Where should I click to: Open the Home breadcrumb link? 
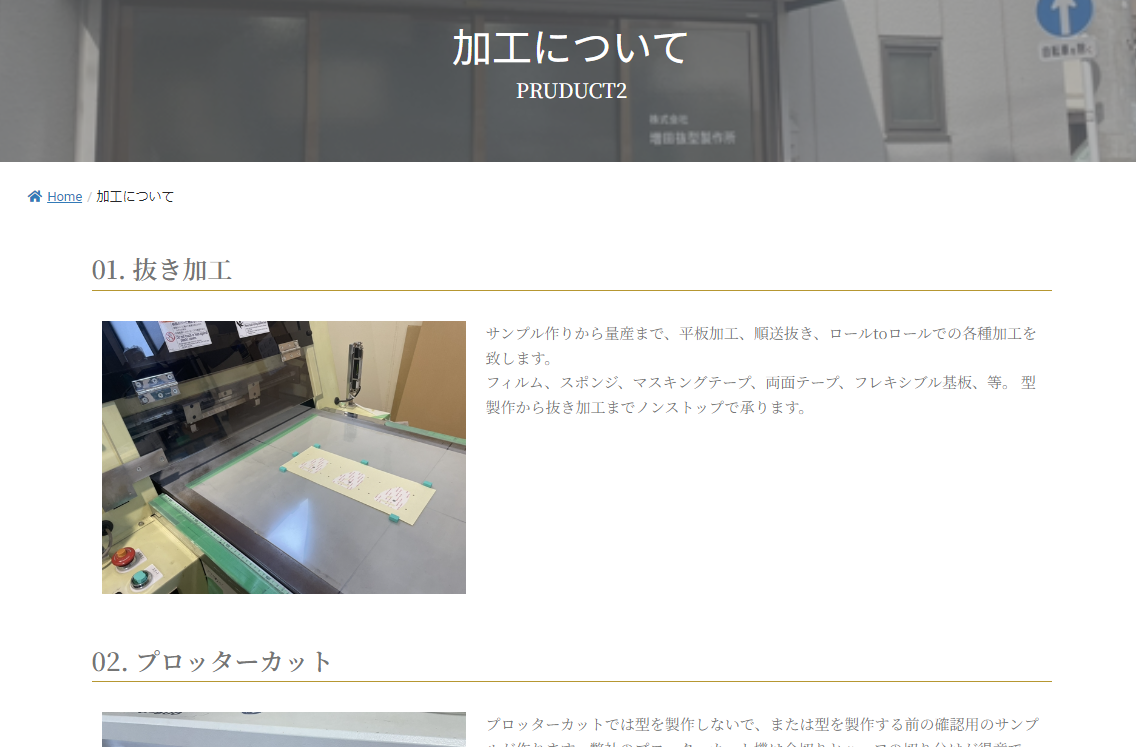[x=64, y=197]
